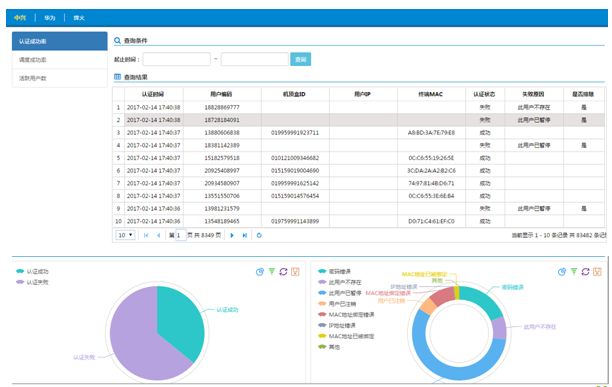
Task: Sort by 用户编码 column header
Action: pos(222,94)
